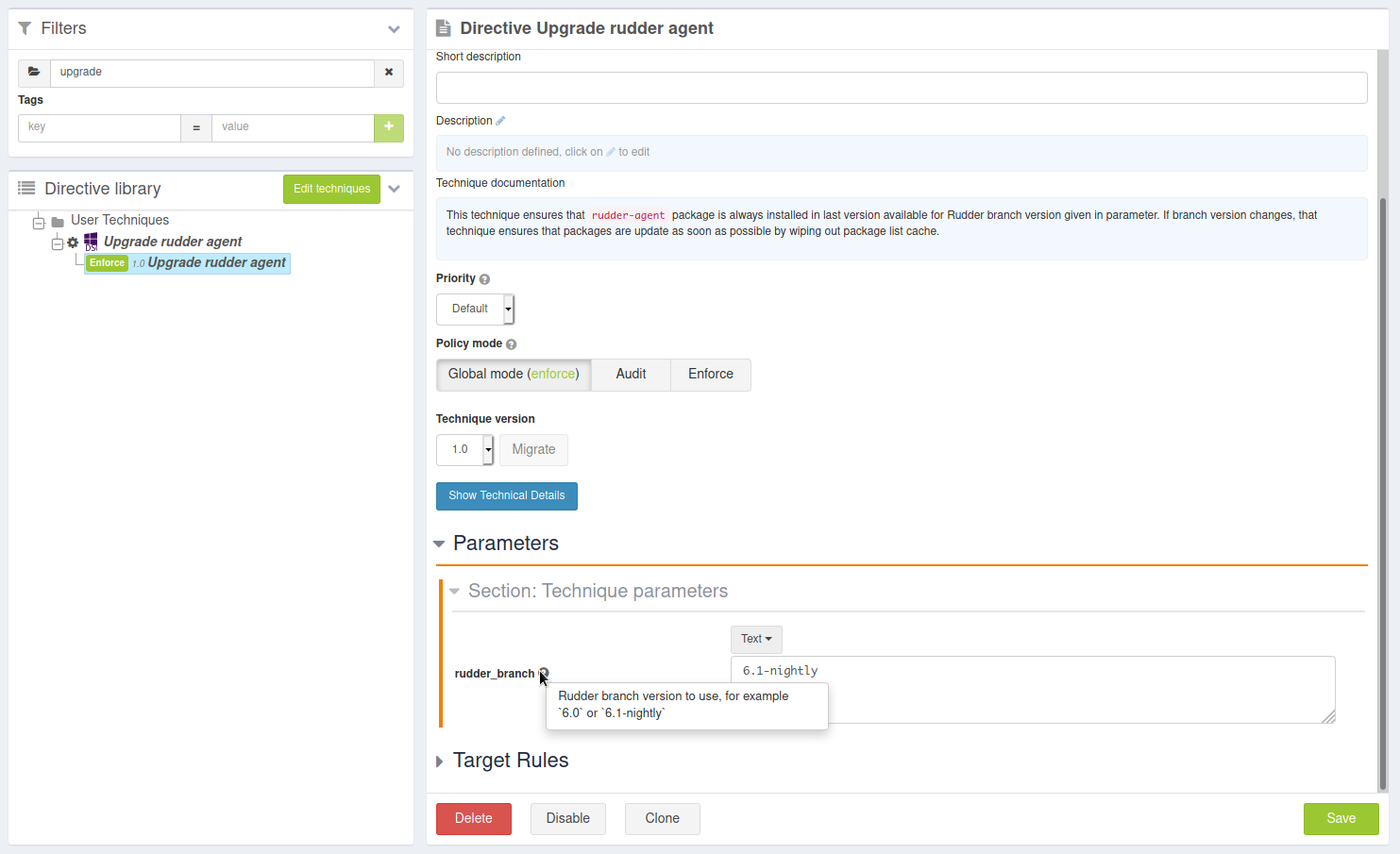Click the equals sign between key and value
Screen dimensions: 1400x854
point(196,128)
